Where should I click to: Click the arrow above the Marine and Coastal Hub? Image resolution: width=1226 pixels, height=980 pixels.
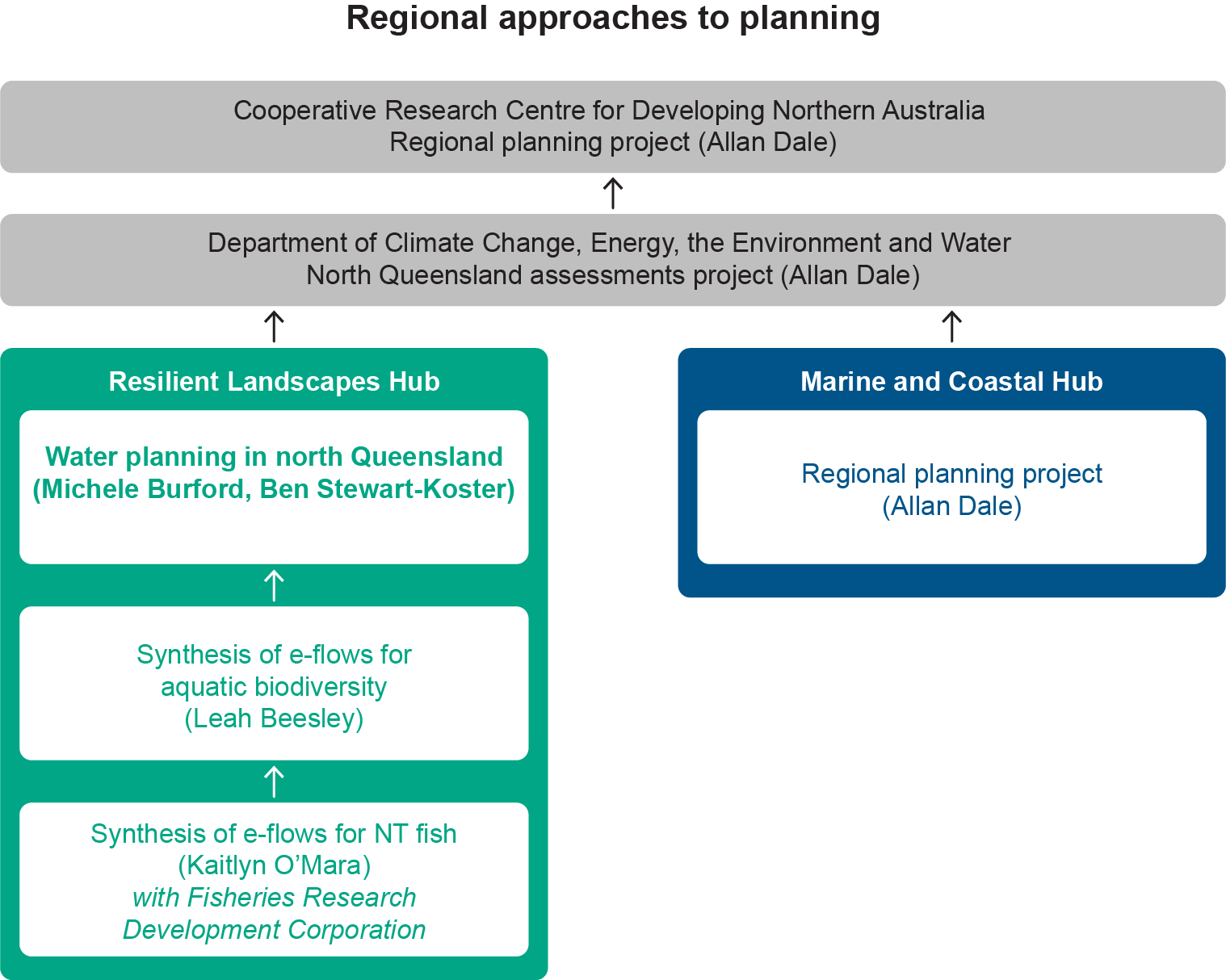coord(951,325)
